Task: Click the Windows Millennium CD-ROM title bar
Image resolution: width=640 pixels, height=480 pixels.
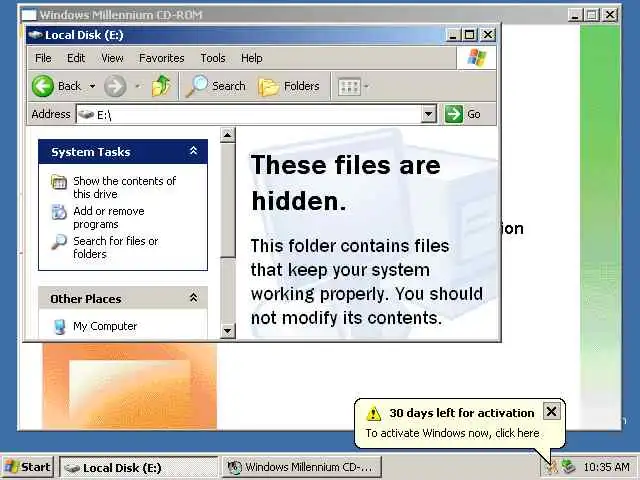Action: (294, 15)
